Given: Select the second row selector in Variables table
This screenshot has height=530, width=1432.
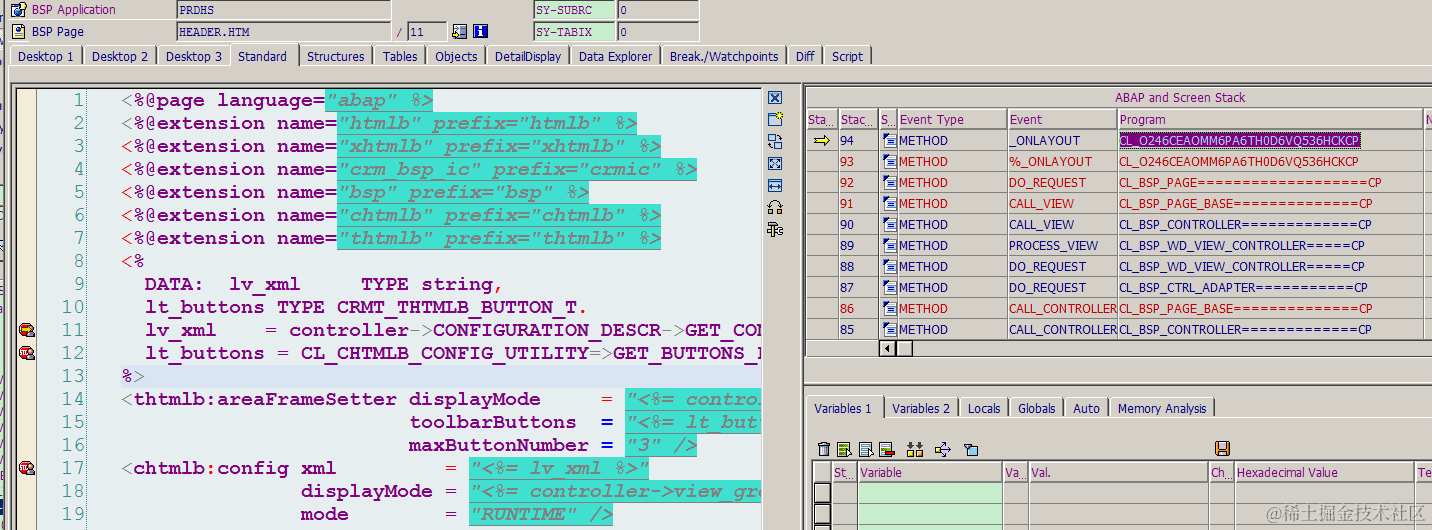Looking at the screenshot, I should click(822, 514).
